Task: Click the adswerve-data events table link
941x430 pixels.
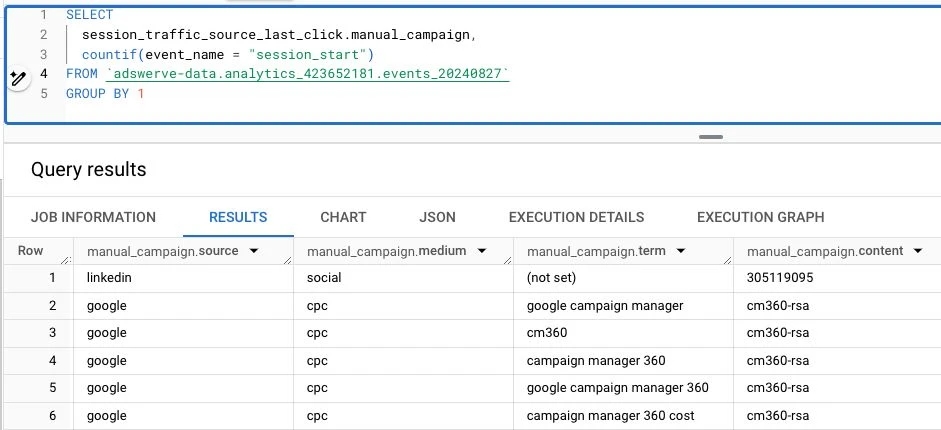Action: click(x=308, y=74)
